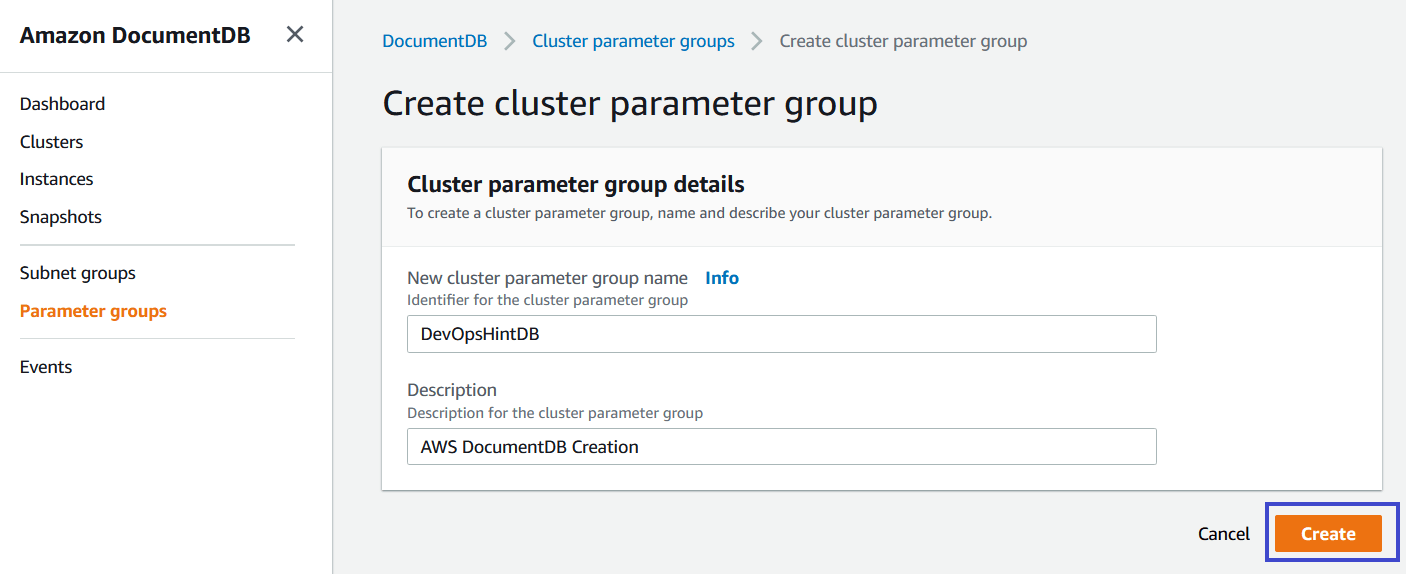Focus the cluster parameter group name field
This screenshot has width=1406, height=574.
tap(782, 334)
